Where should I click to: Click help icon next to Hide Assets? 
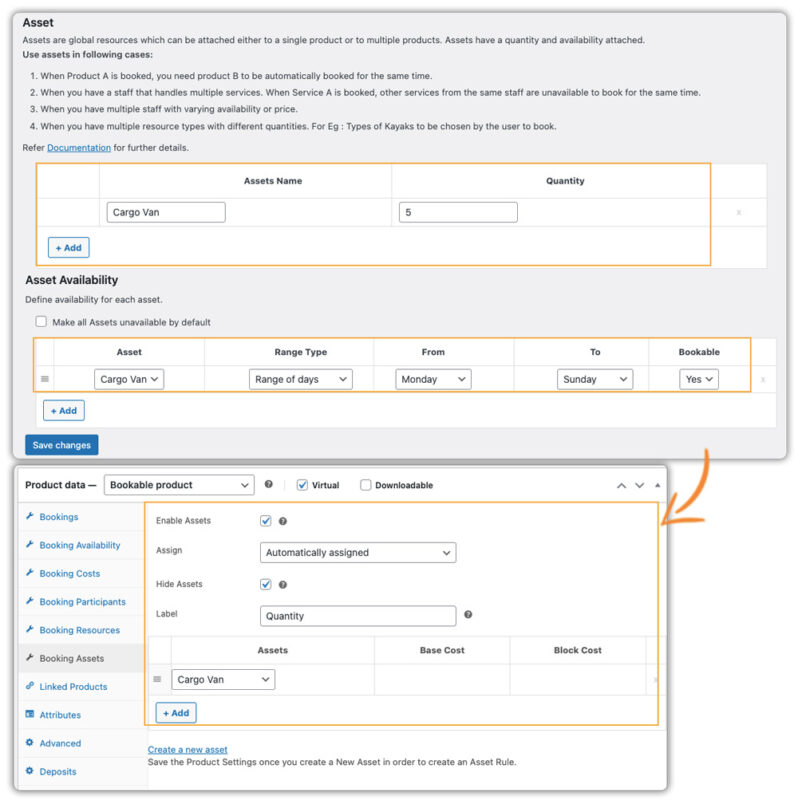tap(283, 585)
